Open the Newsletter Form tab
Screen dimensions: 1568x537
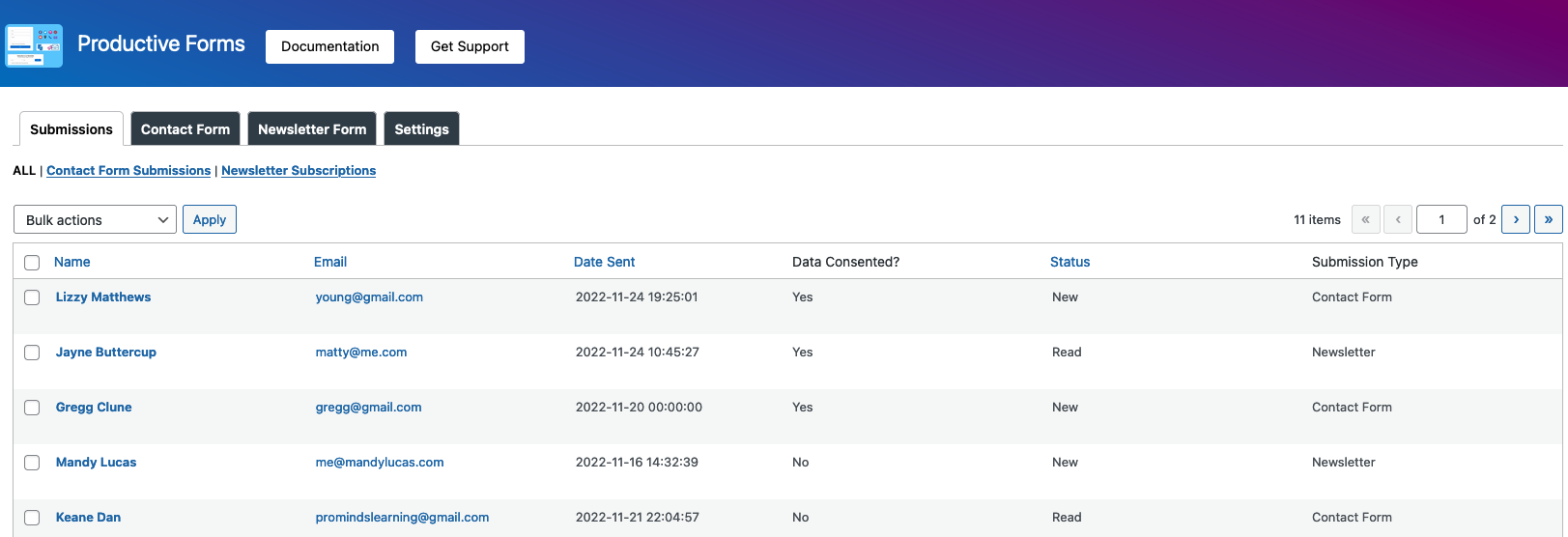(312, 128)
